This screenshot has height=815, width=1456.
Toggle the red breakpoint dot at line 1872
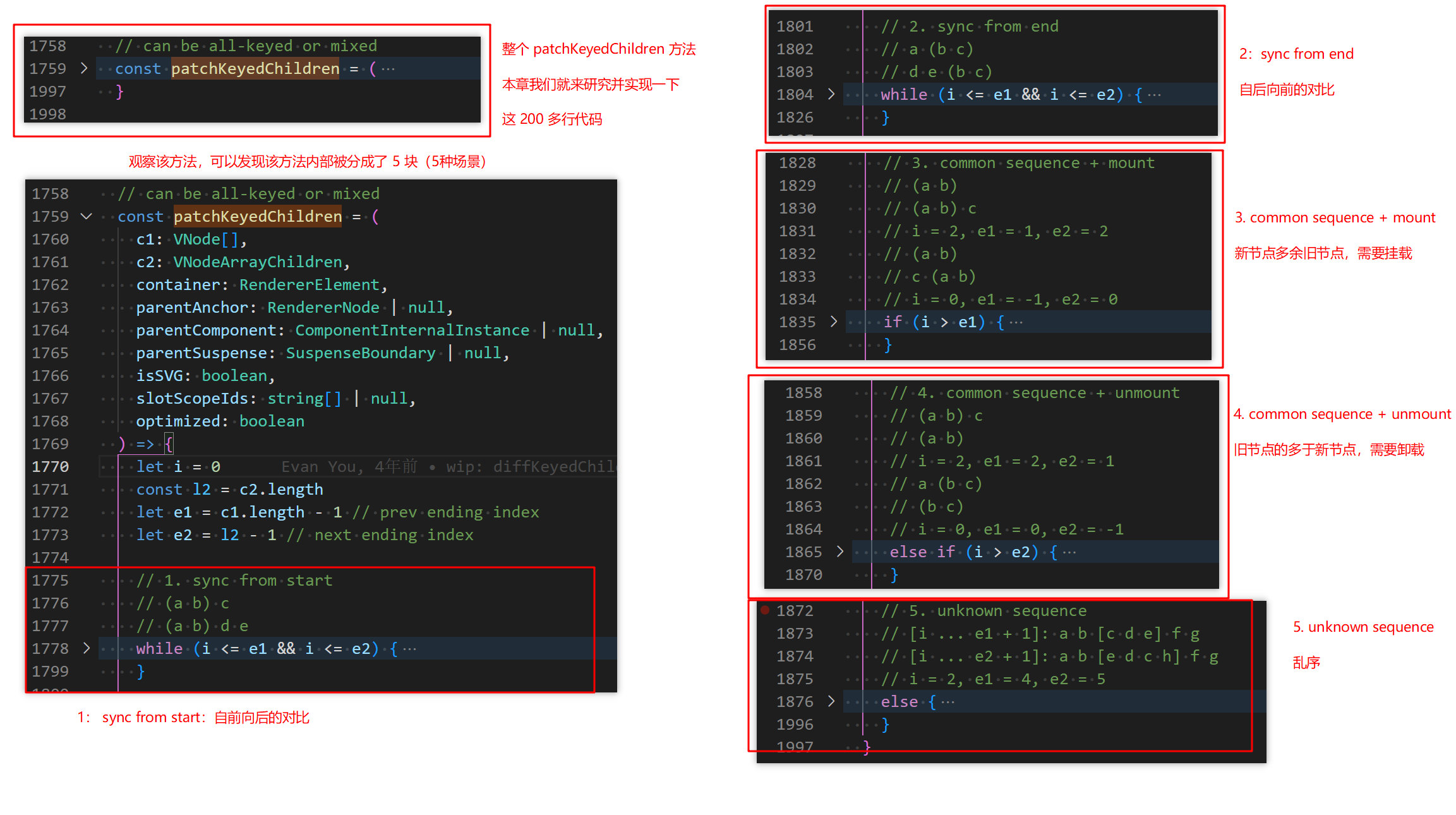[x=765, y=610]
